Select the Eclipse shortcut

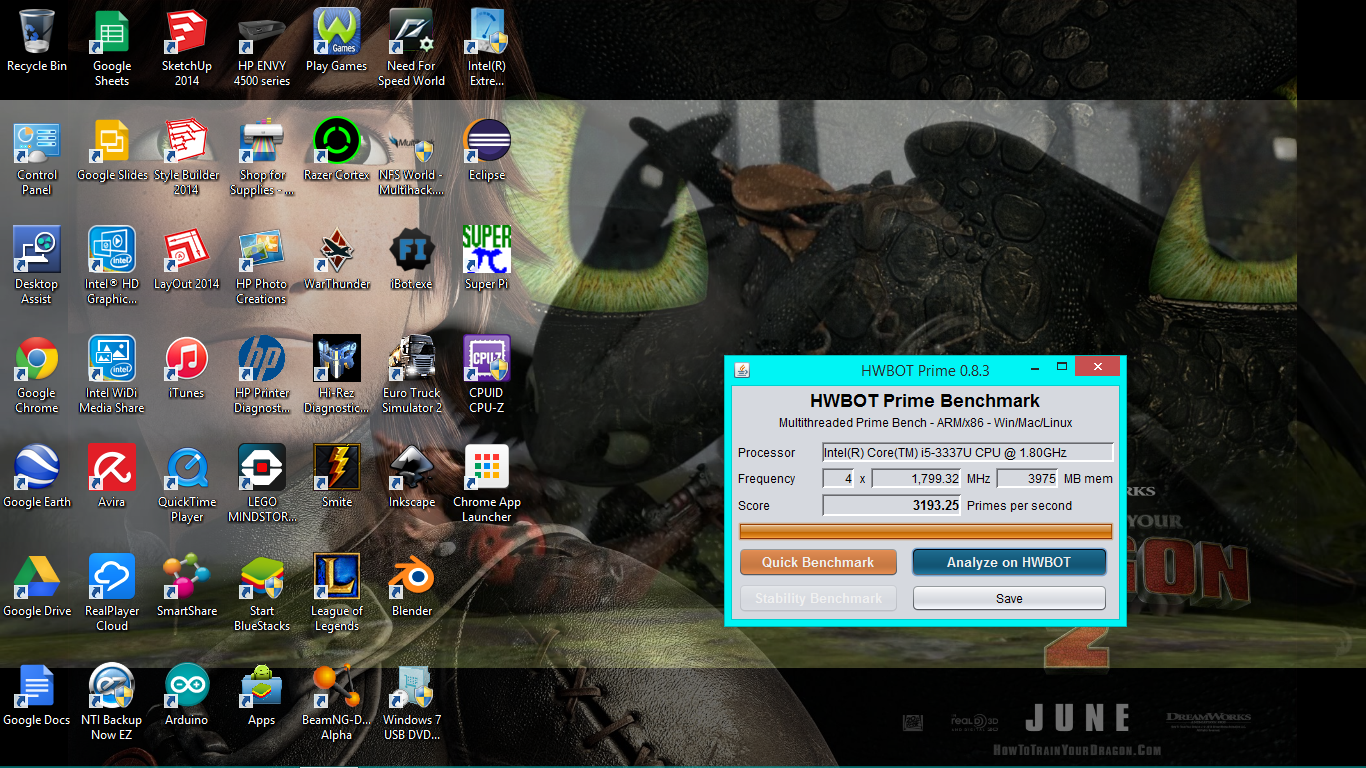click(487, 141)
